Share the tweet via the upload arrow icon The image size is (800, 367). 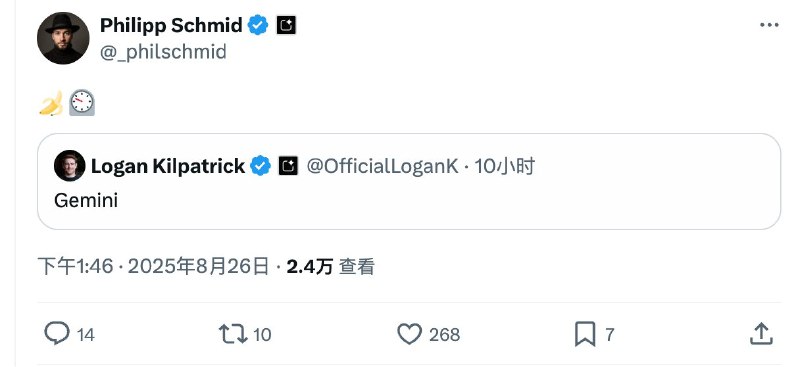[761, 334]
